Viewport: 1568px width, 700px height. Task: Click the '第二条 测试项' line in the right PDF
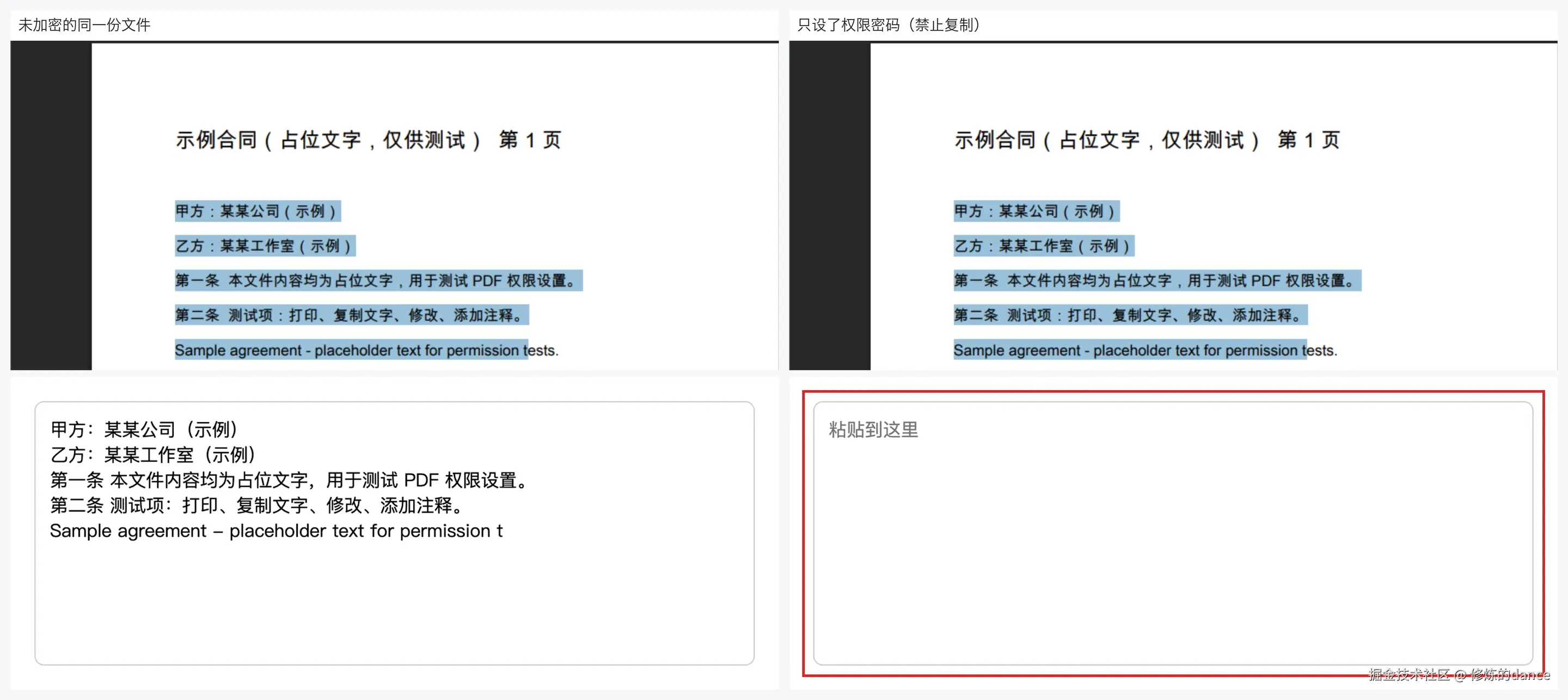click(1130, 315)
